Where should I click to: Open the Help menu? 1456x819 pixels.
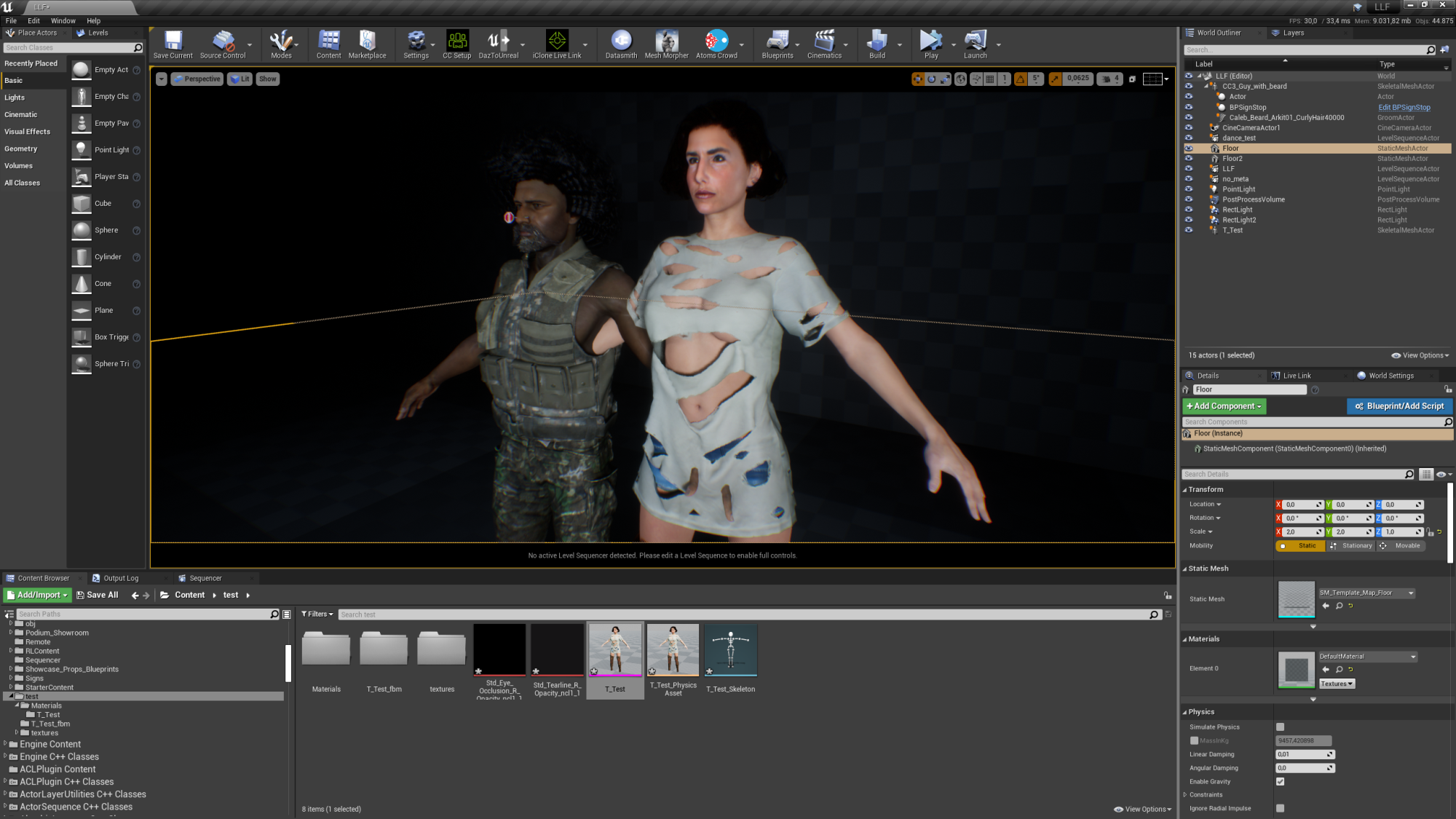pos(94,21)
